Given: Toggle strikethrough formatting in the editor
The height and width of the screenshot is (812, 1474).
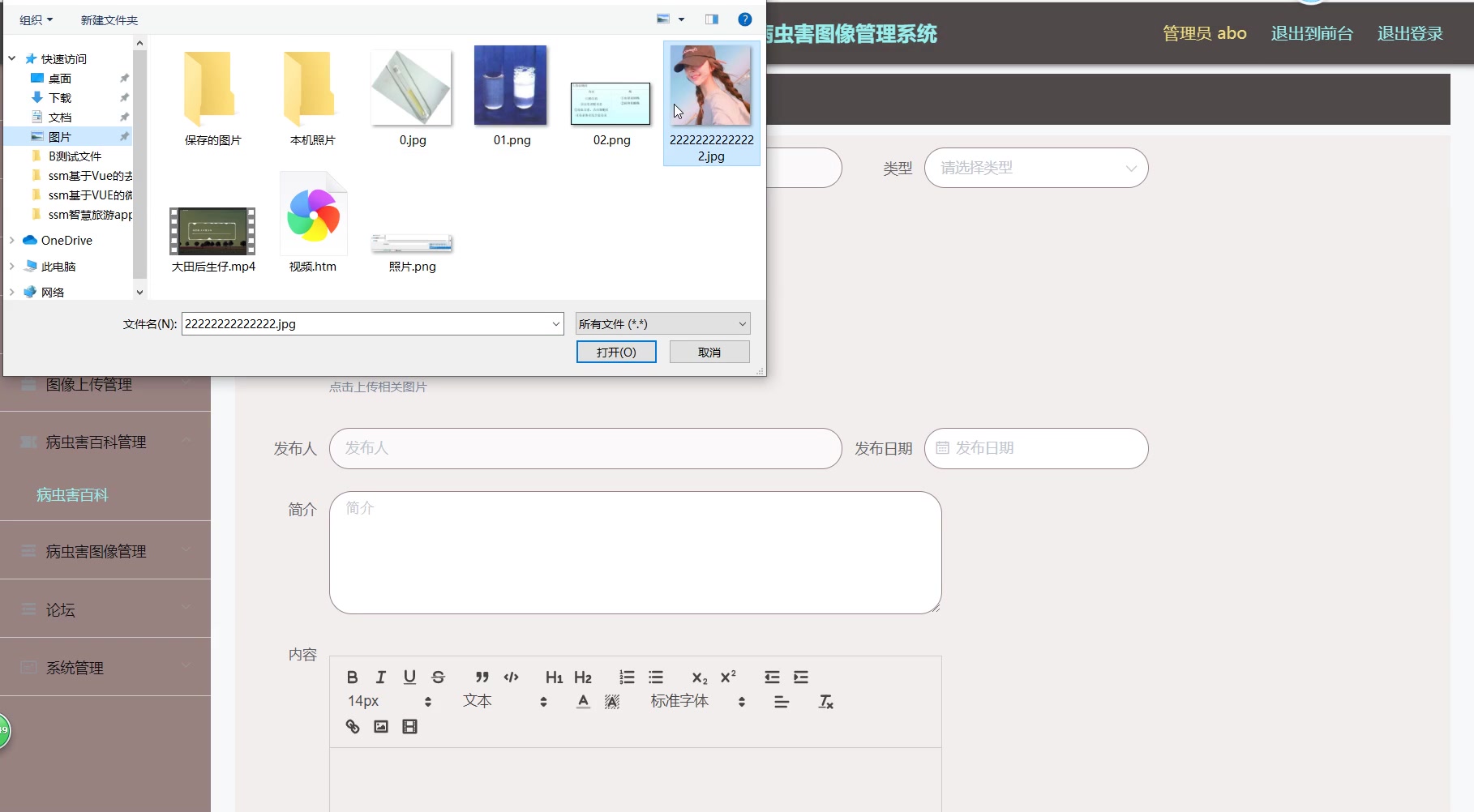Looking at the screenshot, I should click(x=438, y=677).
